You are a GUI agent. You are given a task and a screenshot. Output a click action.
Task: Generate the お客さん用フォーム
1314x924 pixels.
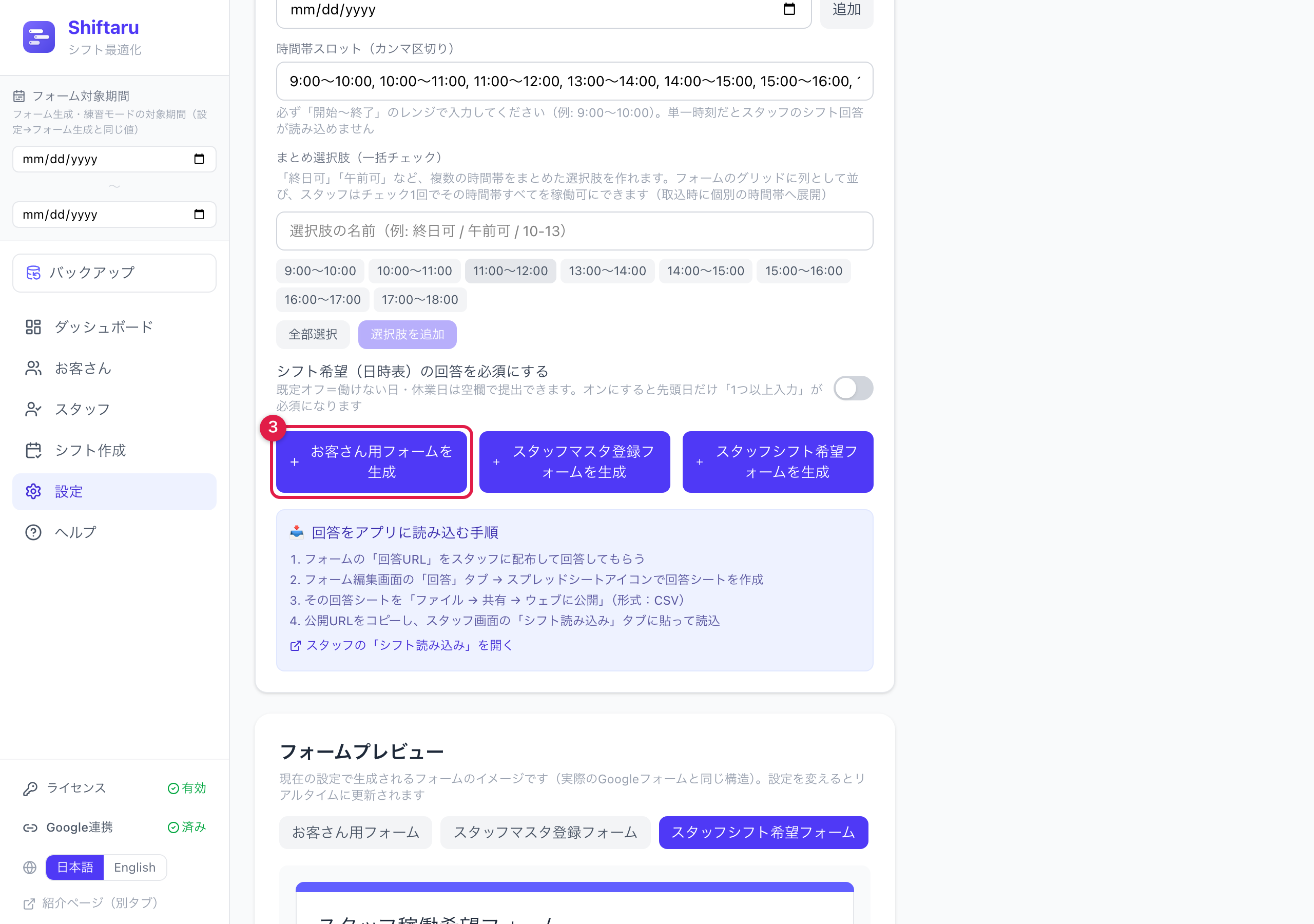click(x=372, y=462)
